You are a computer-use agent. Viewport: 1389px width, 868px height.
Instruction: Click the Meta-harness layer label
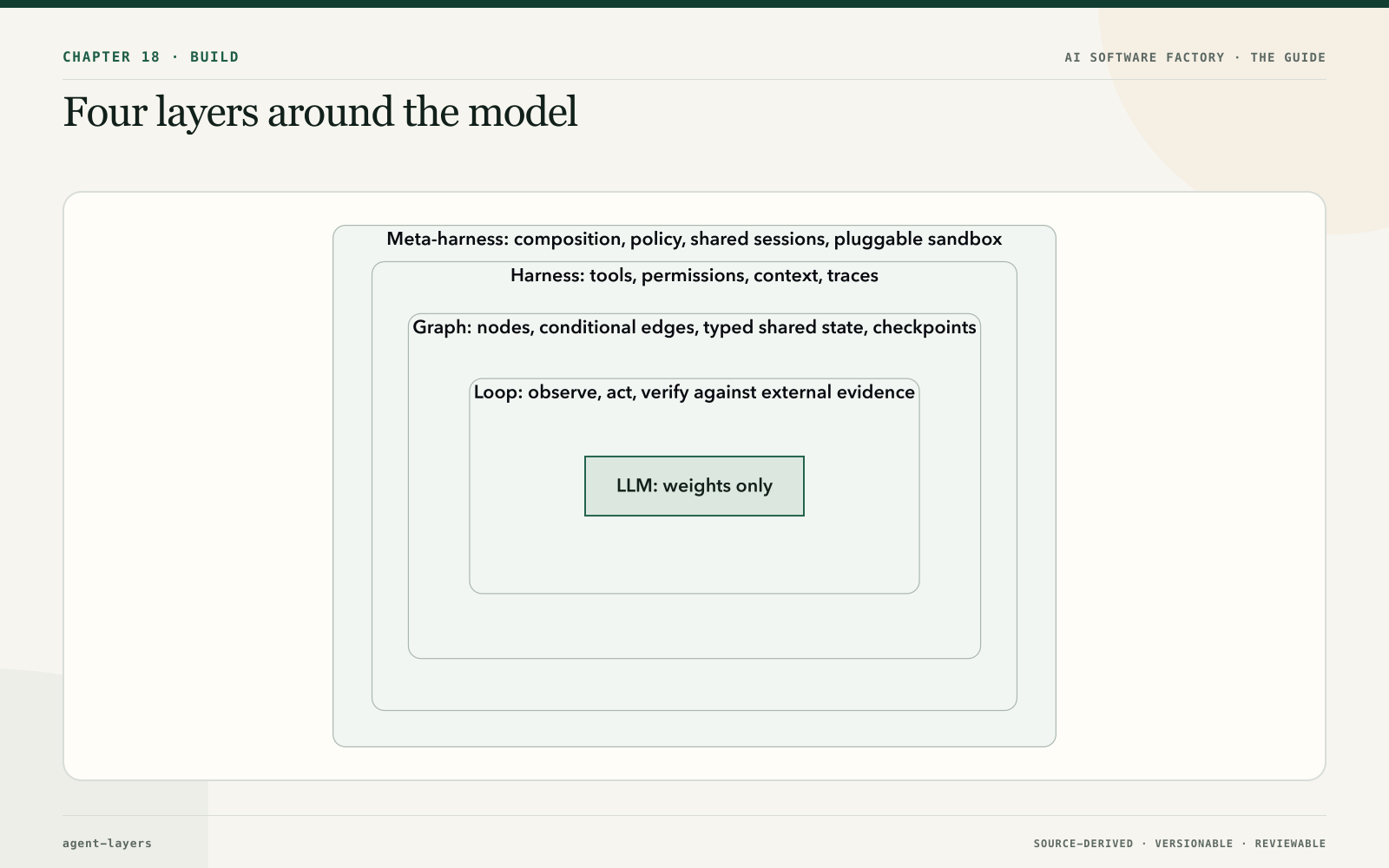pos(694,240)
